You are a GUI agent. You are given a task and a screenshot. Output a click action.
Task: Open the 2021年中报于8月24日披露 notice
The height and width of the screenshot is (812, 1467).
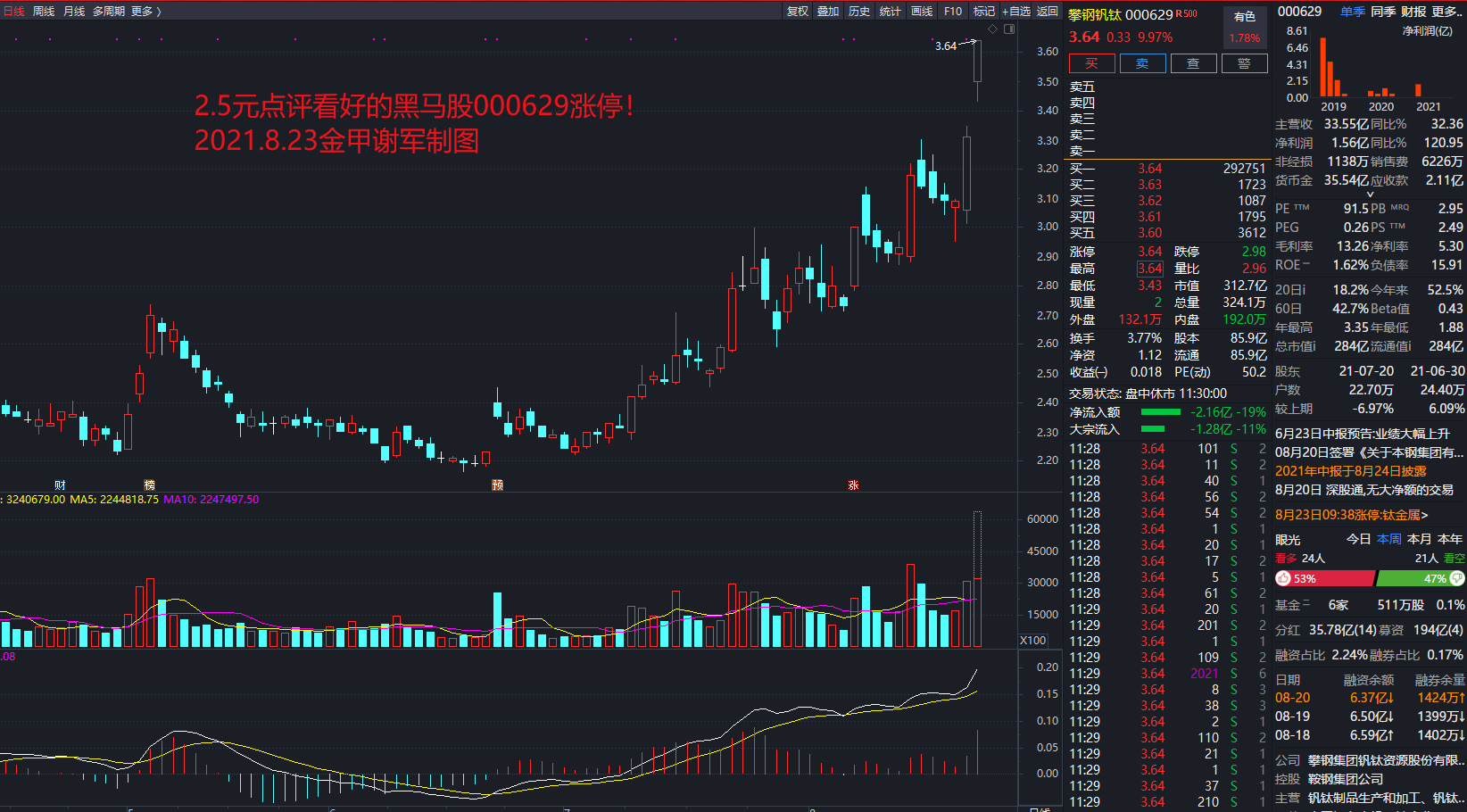coord(1351,471)
